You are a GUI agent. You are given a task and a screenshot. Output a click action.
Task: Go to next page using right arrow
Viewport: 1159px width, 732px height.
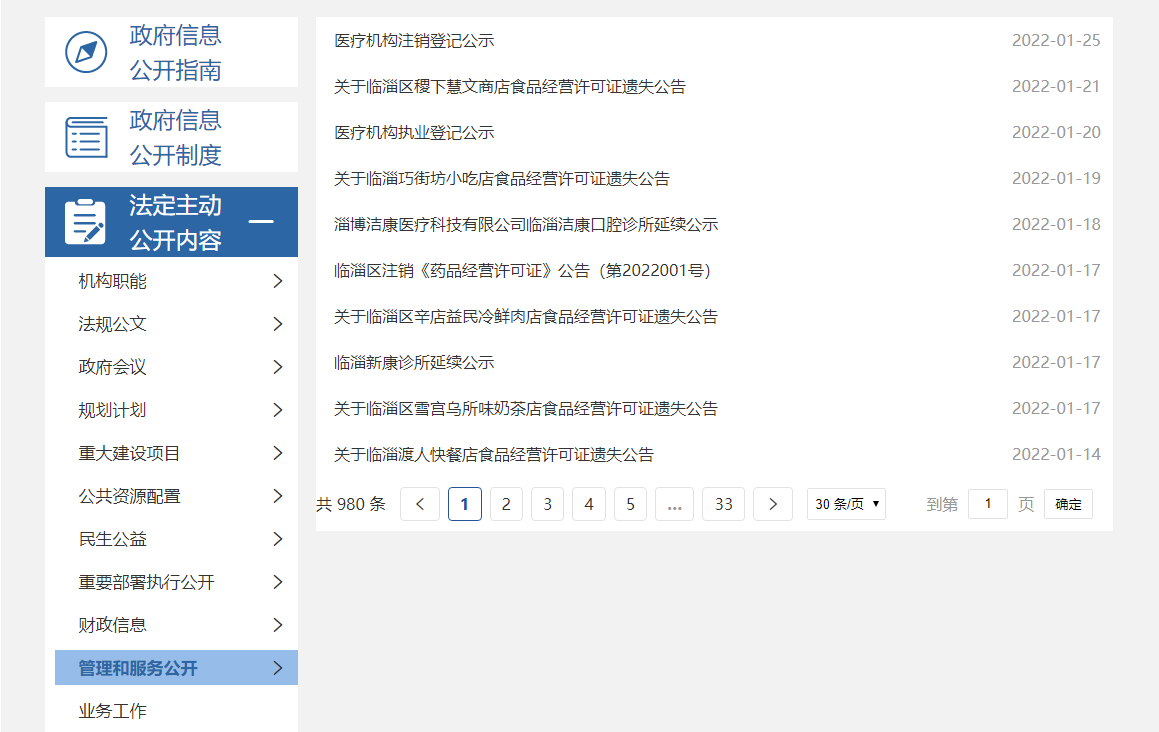(772, 504)
